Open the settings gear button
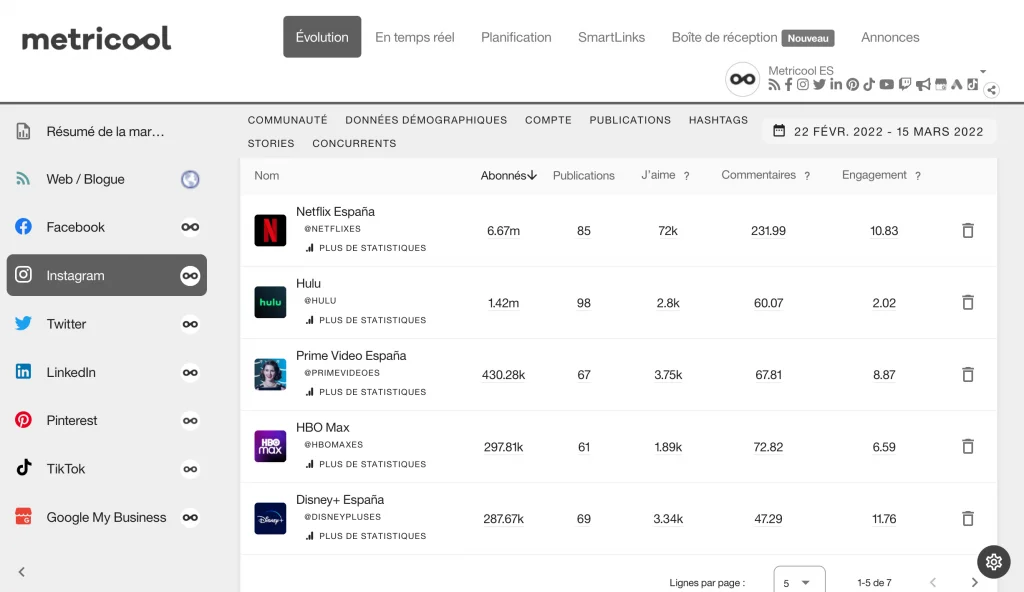The image size is (1024, 592). [x=994, y=561]
